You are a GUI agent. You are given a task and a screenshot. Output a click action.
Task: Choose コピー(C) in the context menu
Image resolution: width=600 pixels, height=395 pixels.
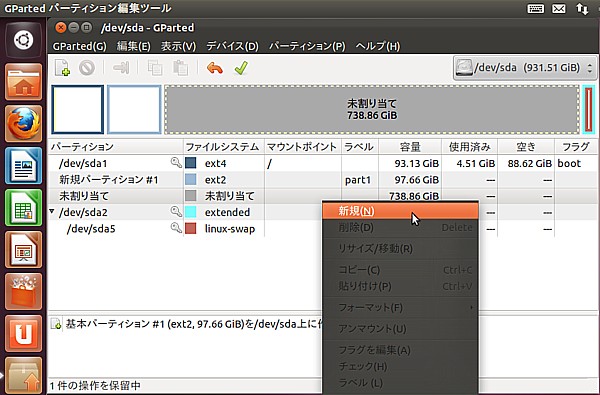point(400,270)
